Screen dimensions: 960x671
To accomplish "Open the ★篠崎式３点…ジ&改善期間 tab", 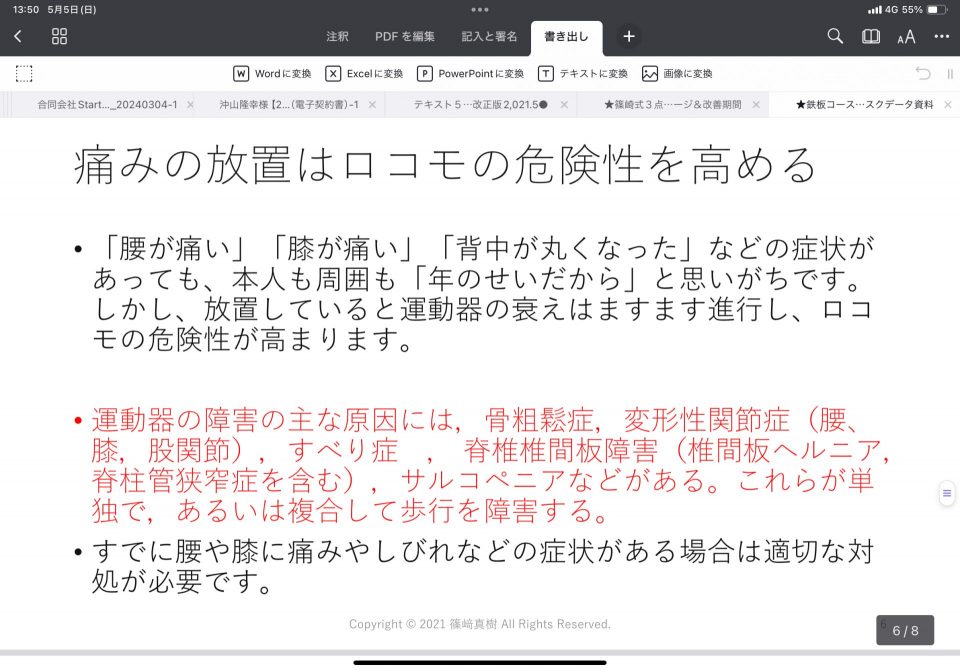I will click(673, 105).
